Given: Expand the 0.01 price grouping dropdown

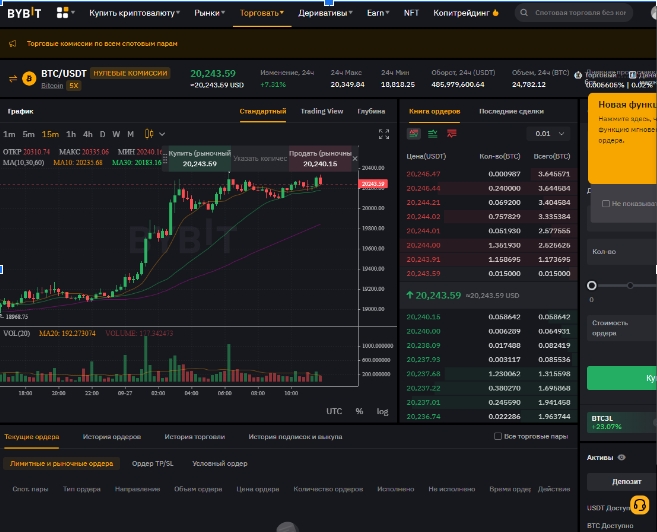Looking at the screenshot, I should coord(549,134).
